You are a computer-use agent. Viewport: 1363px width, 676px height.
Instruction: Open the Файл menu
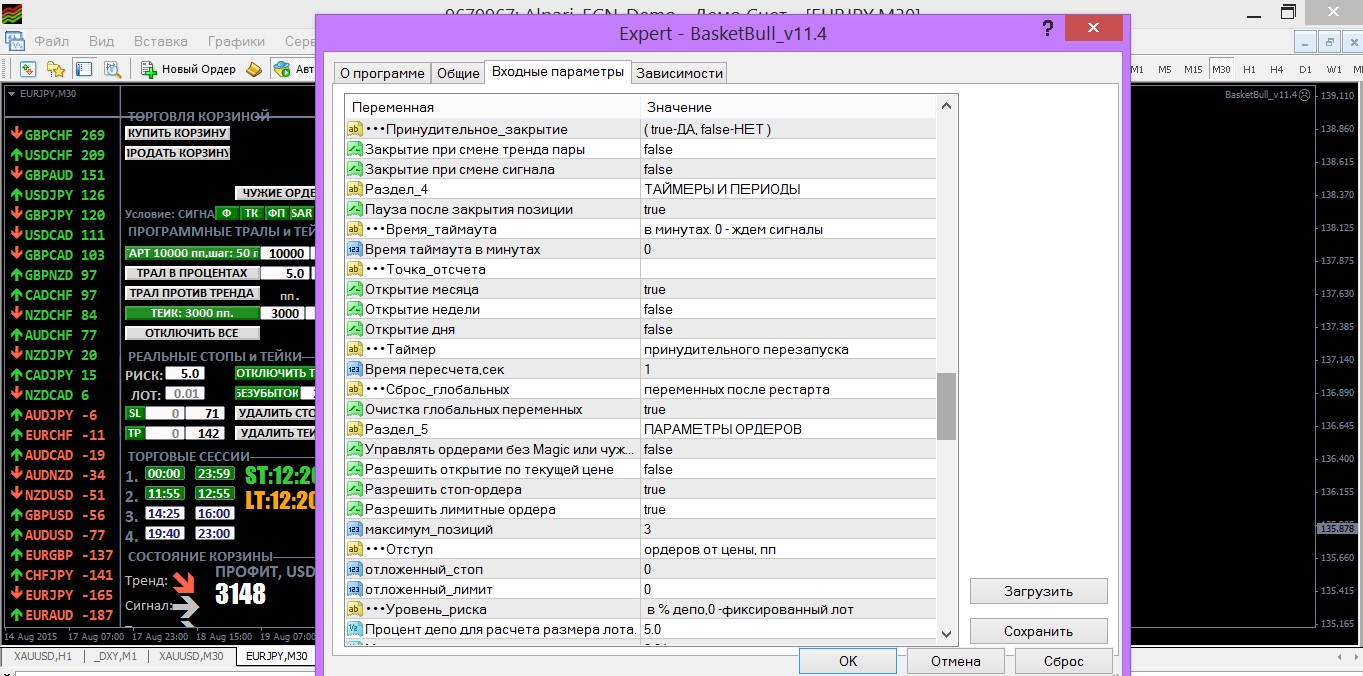pyautogui.click(x=51, y=42)
